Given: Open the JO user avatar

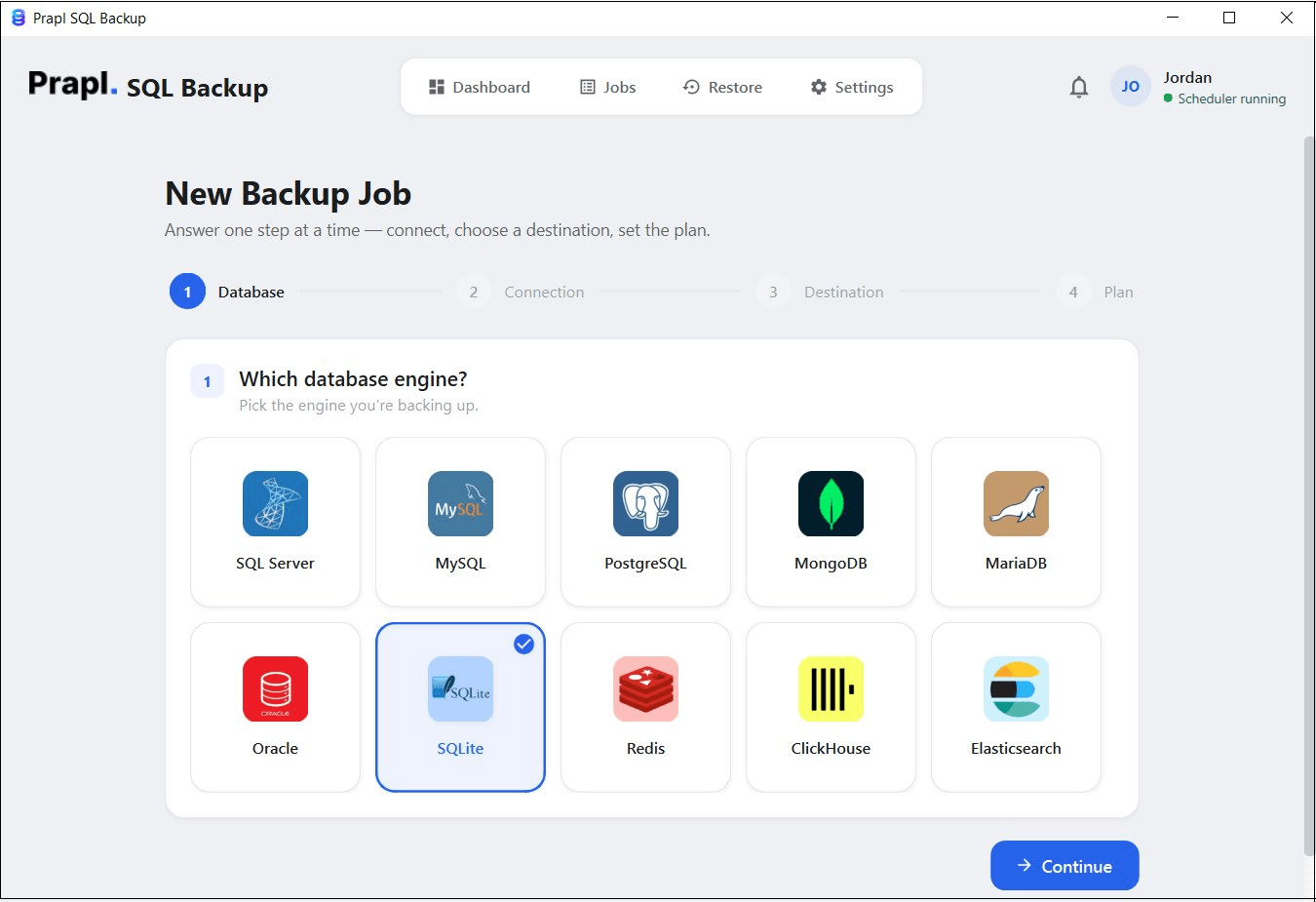Looking at the screenshot, I should point(1130,87).
